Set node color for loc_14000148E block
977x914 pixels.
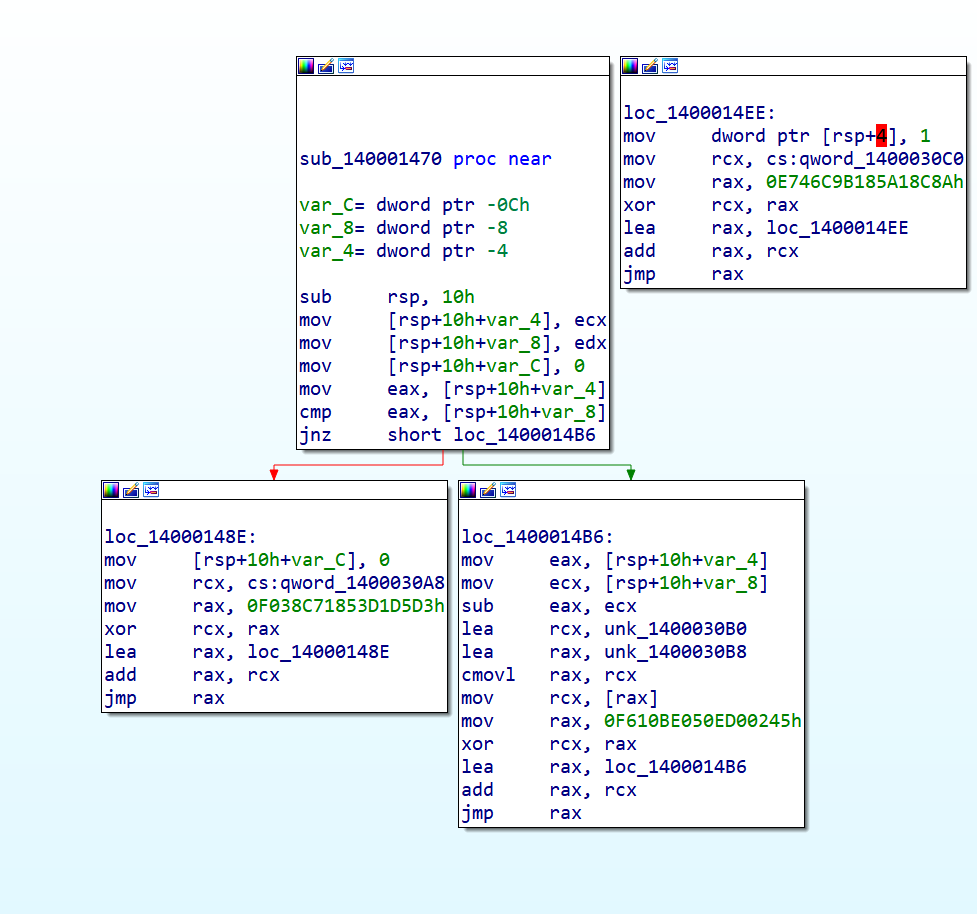click(110, 490)
